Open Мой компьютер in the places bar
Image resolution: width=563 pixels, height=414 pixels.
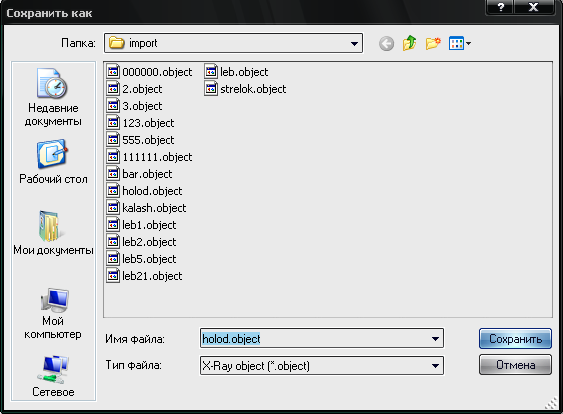pyautogui.click(x=53, y=313)
